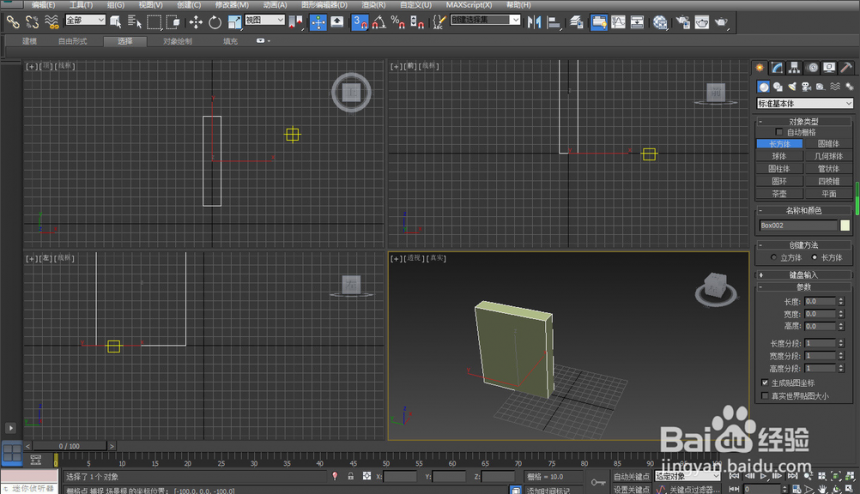Activate the Select and Move tool
The width and height of the screenshot is (860, 494).
coord(196,22)
